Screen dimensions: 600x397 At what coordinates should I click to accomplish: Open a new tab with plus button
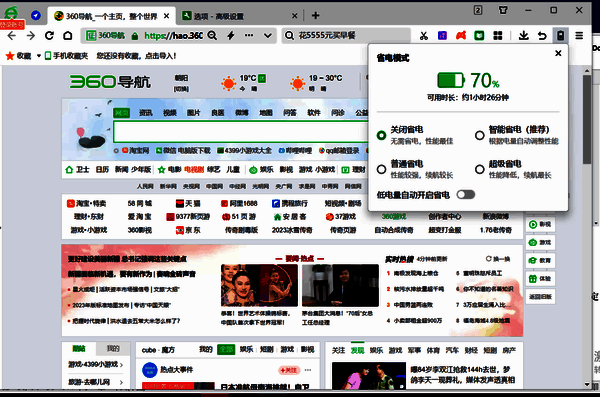pyautogui.click(x=316, y=15)
